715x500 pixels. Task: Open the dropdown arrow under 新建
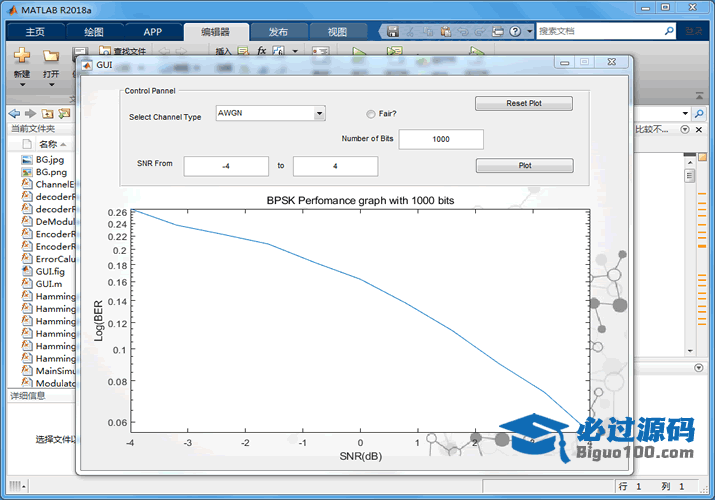coord(21,85)
